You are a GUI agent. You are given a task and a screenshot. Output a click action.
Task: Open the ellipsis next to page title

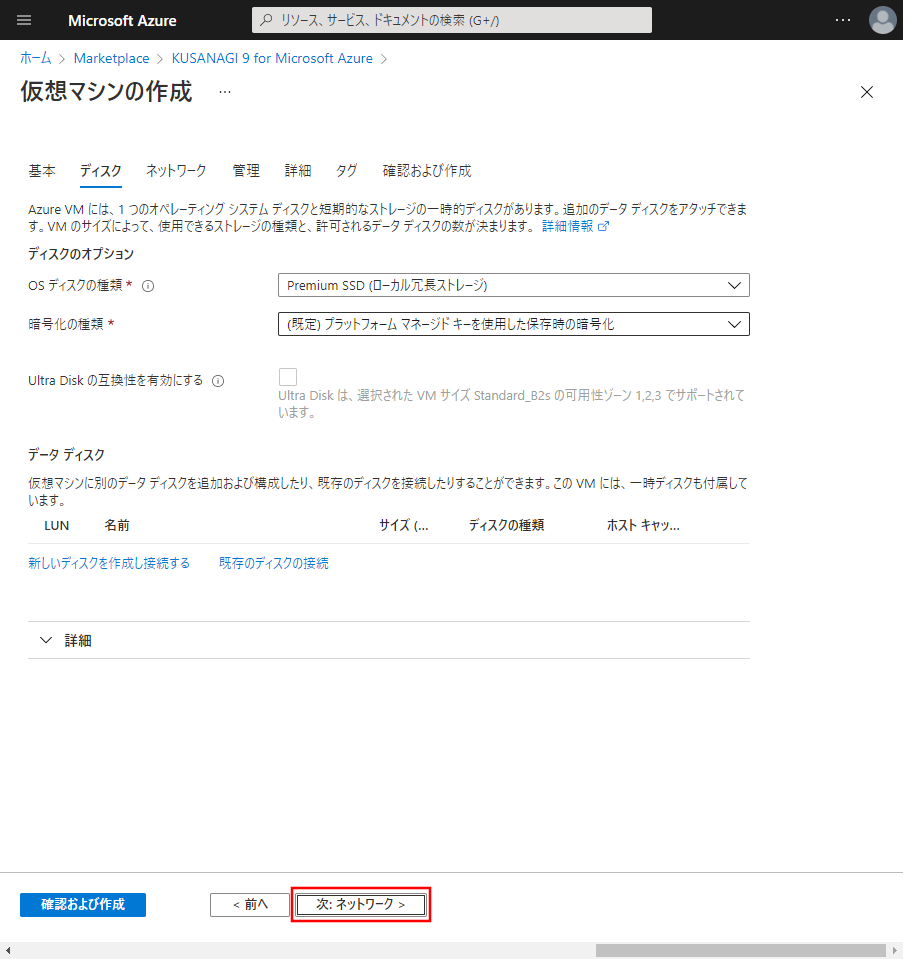point(225,92)
